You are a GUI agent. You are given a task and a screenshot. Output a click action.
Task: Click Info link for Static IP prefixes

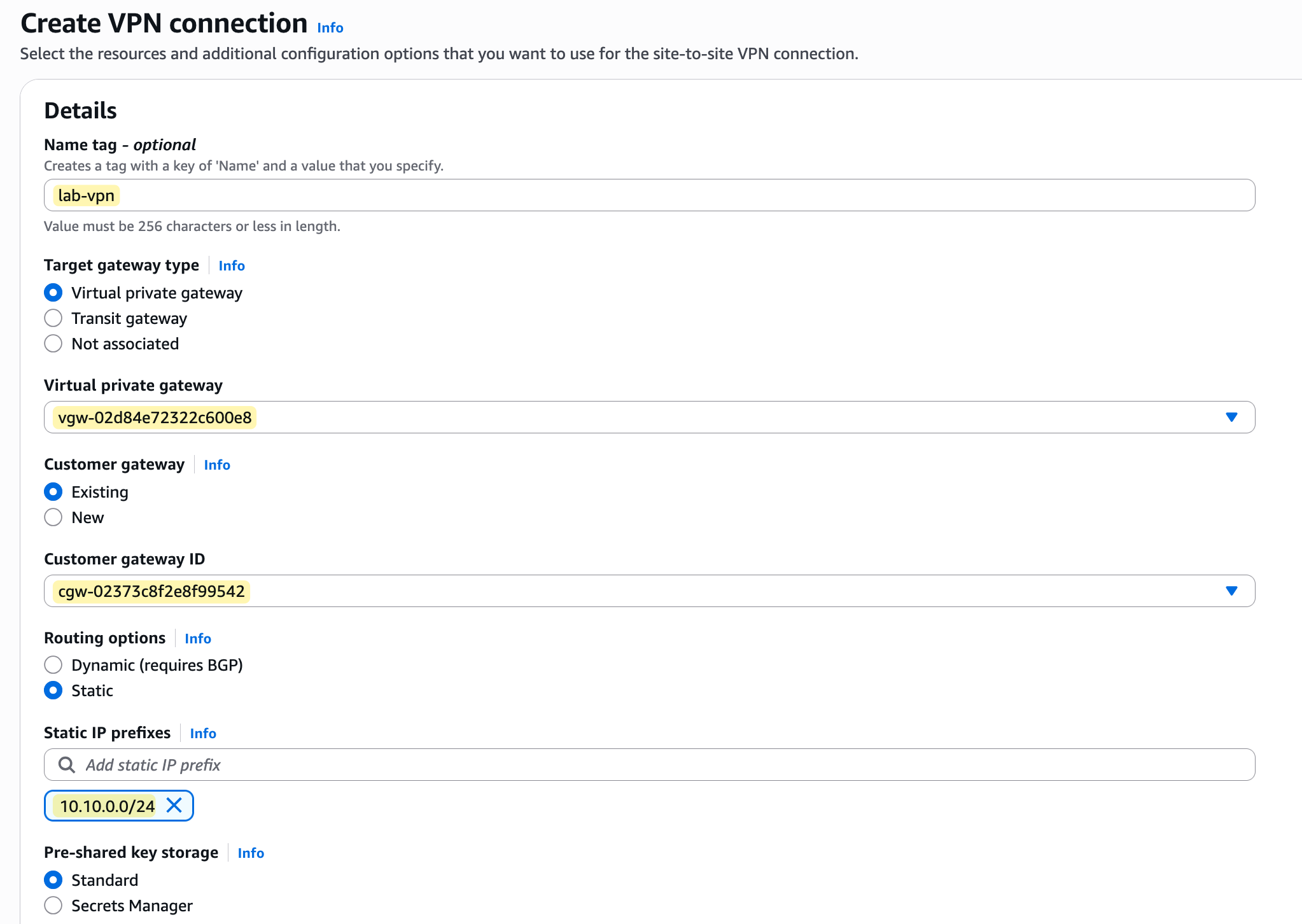tap(203, 734)
